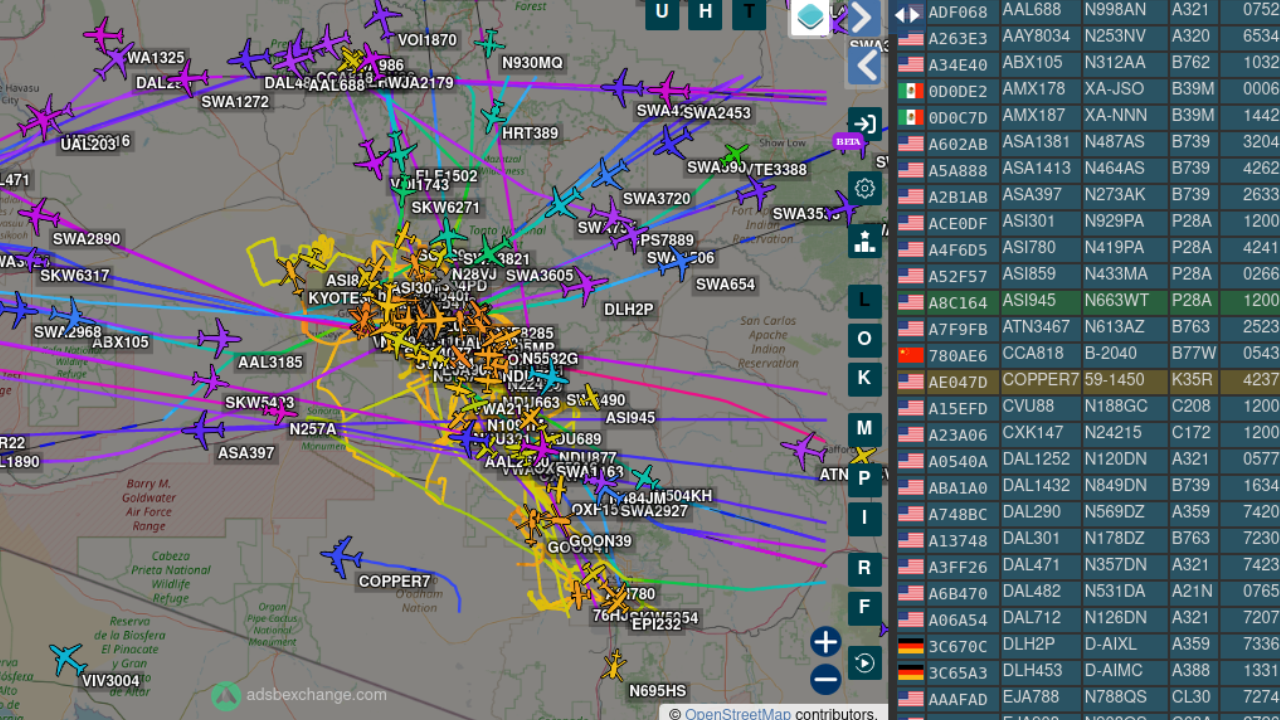This screenshot has height=720, width=1280.
Task: Click hex code A23A06 in the table
Action: (958, 435)
